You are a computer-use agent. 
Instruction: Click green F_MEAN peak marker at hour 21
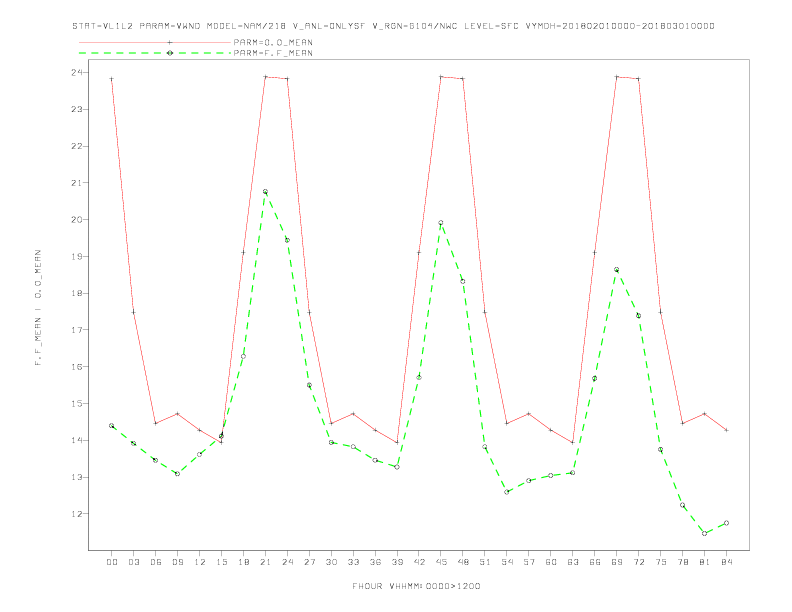point(265,192)
